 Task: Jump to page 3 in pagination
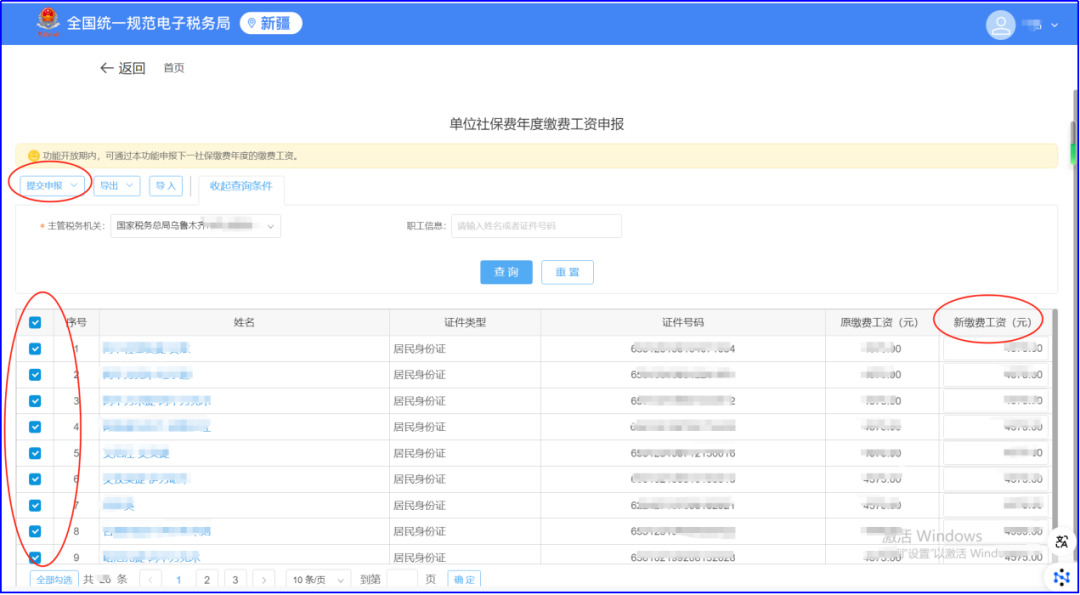click(235, 580)
